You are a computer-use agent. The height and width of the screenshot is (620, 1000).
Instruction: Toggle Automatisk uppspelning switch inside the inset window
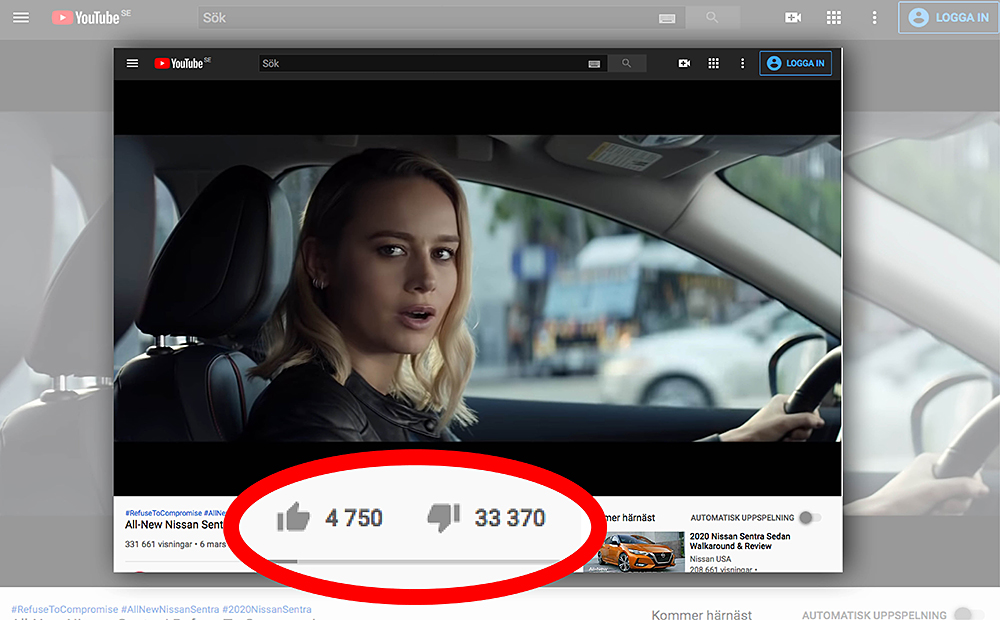809,518
